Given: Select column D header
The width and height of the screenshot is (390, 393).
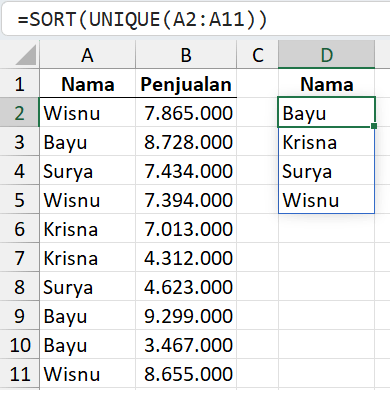Looking at the screenshot, I should click(x=326, y=55).
